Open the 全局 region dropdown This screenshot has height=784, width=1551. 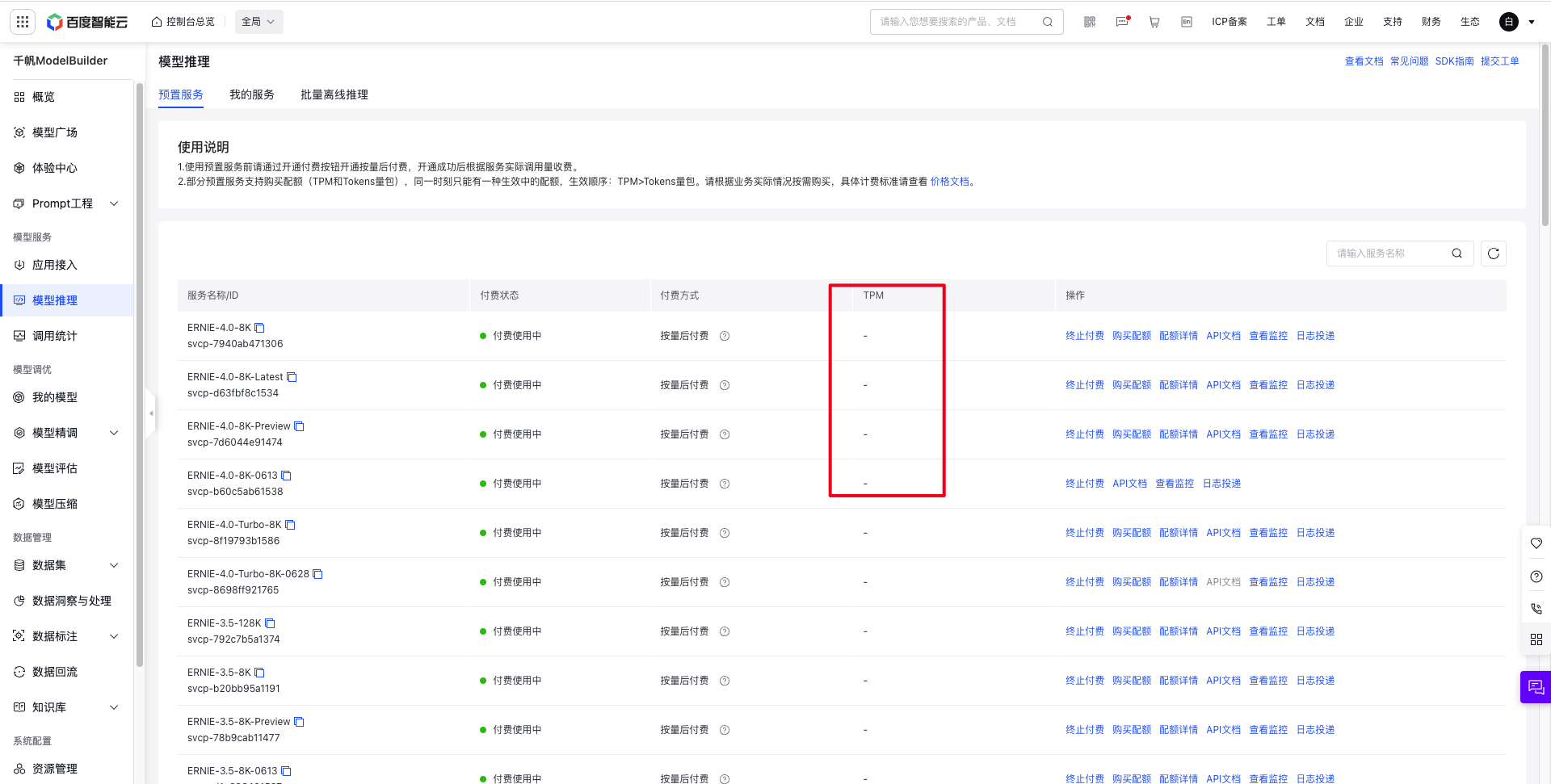pyautogui.click(x=259, y=22)
